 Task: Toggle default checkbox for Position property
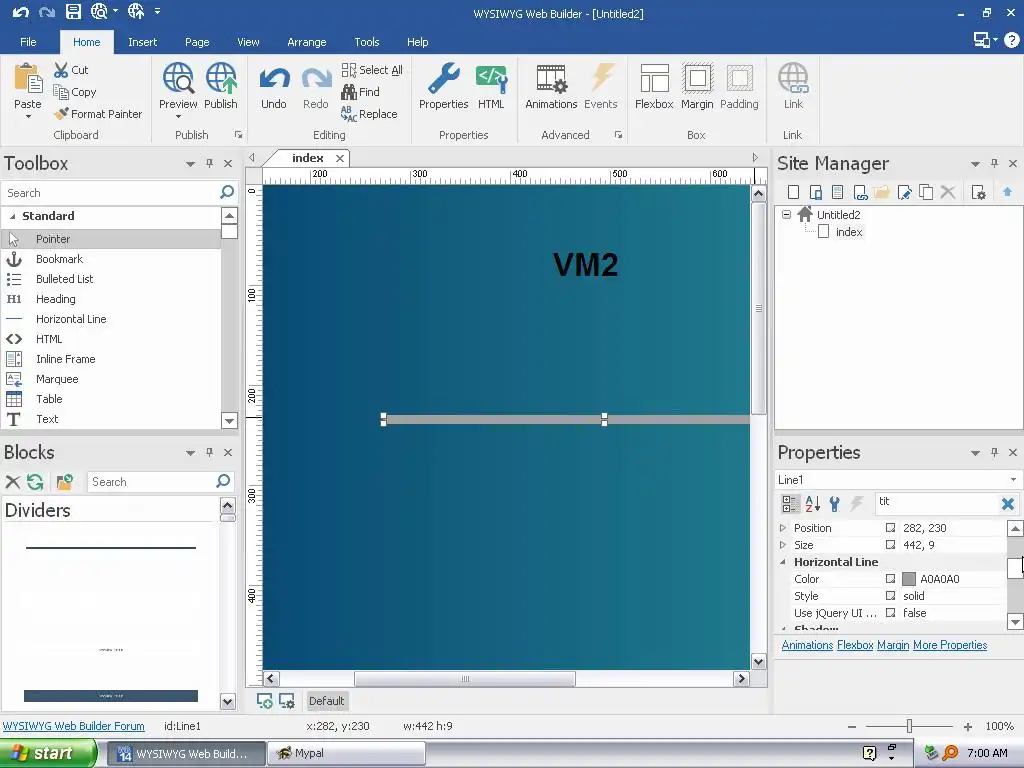point(890,528)
